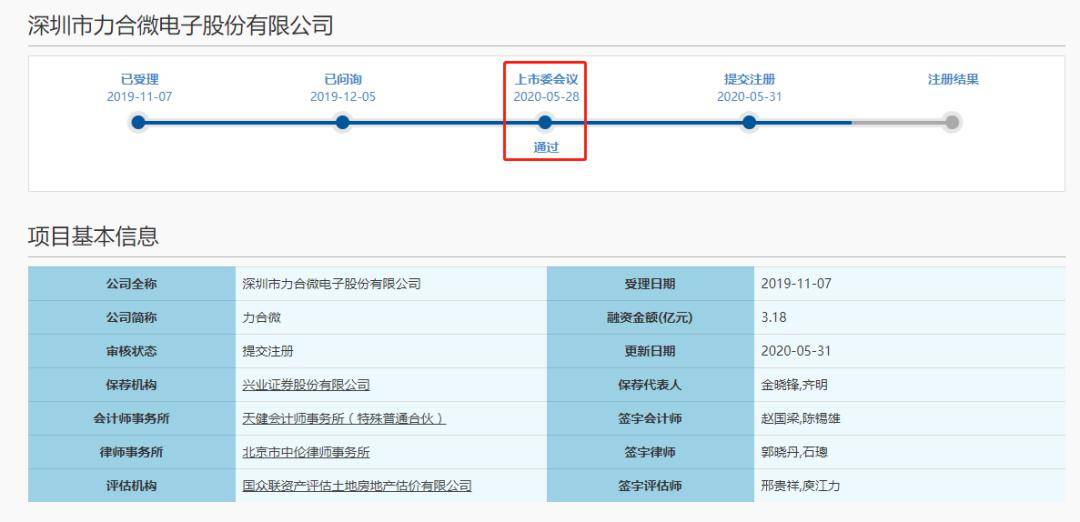Select the 已问询 stage label
This screenshot has width=1080, height=522.
(x=343, y=79)
